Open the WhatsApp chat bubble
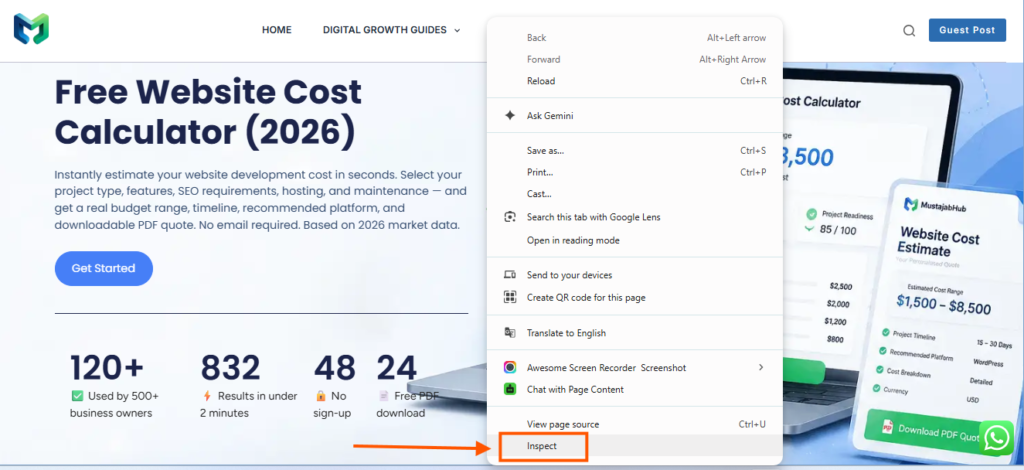Image resolution: width=1024 pixels, height=470 pixels. point(997,437)
